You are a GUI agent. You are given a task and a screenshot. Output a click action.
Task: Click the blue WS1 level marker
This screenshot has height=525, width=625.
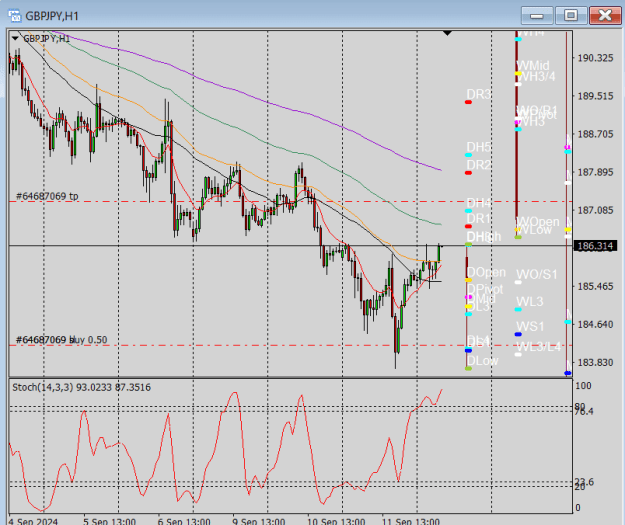(x=518, y=334)
